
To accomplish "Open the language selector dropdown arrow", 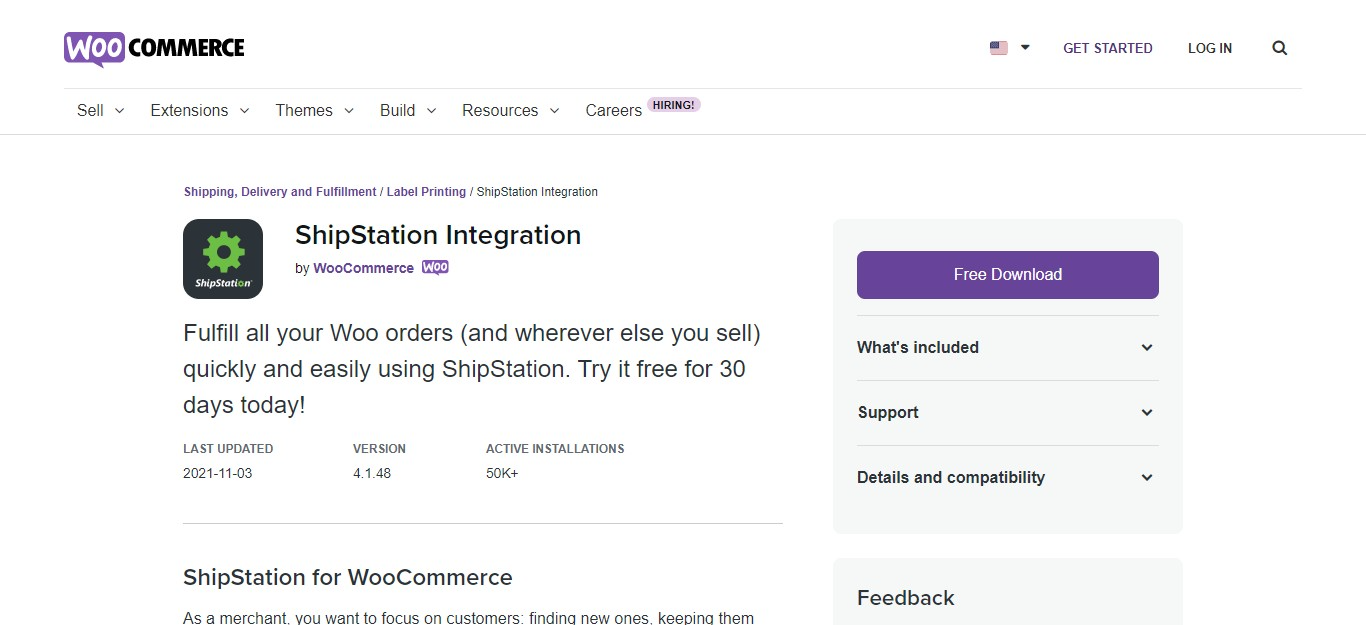I will coord(1025,48).
